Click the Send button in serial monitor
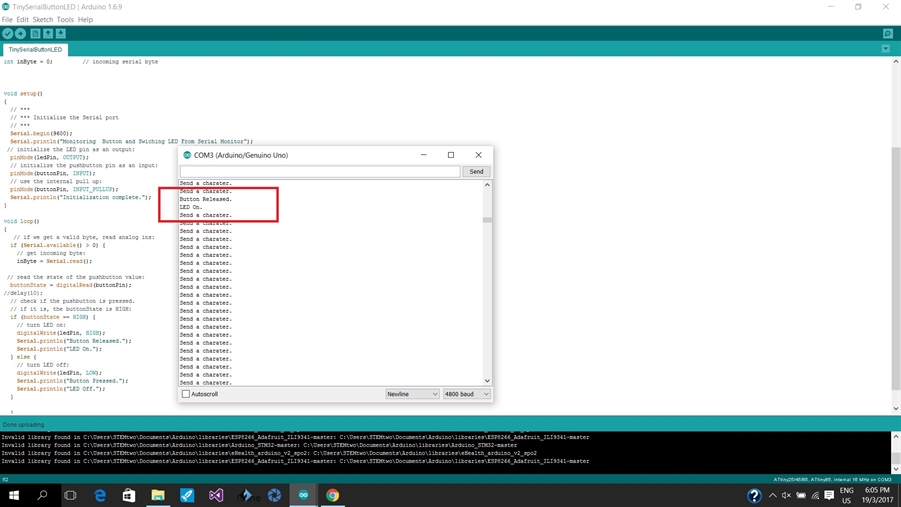 click(x=476, y=171)
